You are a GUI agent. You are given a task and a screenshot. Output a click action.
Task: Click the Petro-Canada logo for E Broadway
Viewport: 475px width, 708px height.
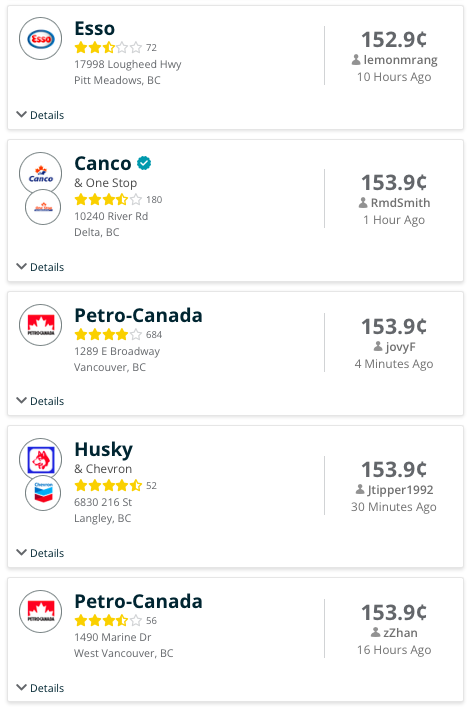(x=41, y=325)
